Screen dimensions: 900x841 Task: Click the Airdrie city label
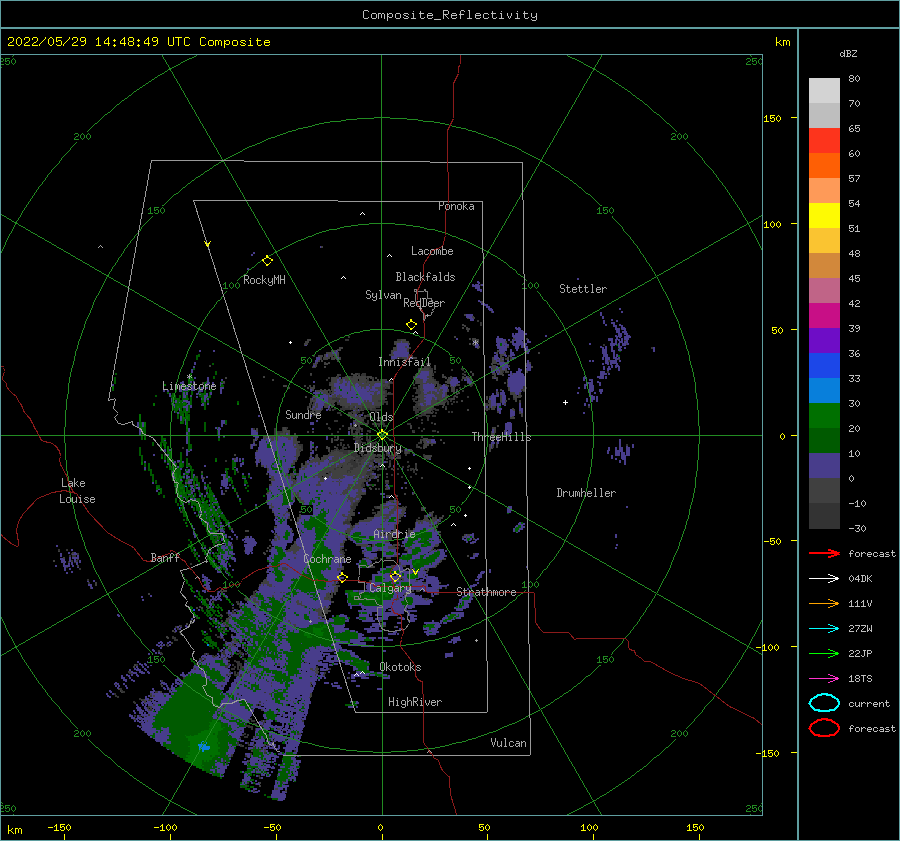pos(394,534)
